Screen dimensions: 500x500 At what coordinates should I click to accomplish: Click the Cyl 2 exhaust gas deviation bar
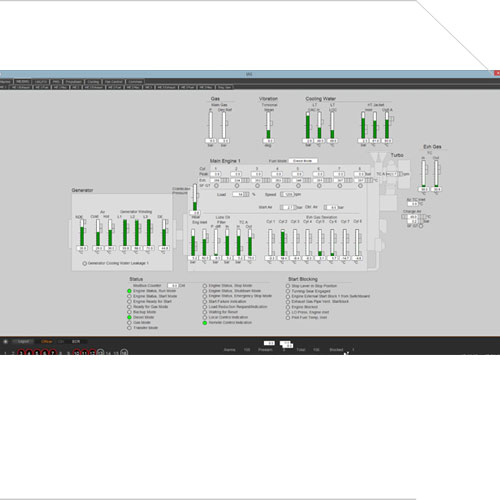pos(283,242)
